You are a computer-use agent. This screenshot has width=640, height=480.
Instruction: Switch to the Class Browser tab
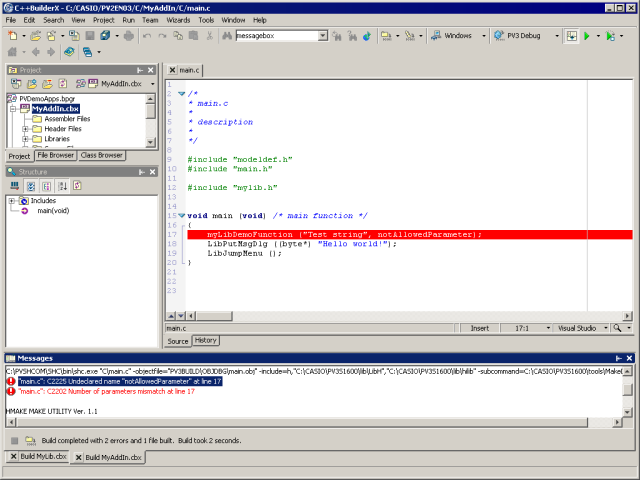[x=102, y=155]
